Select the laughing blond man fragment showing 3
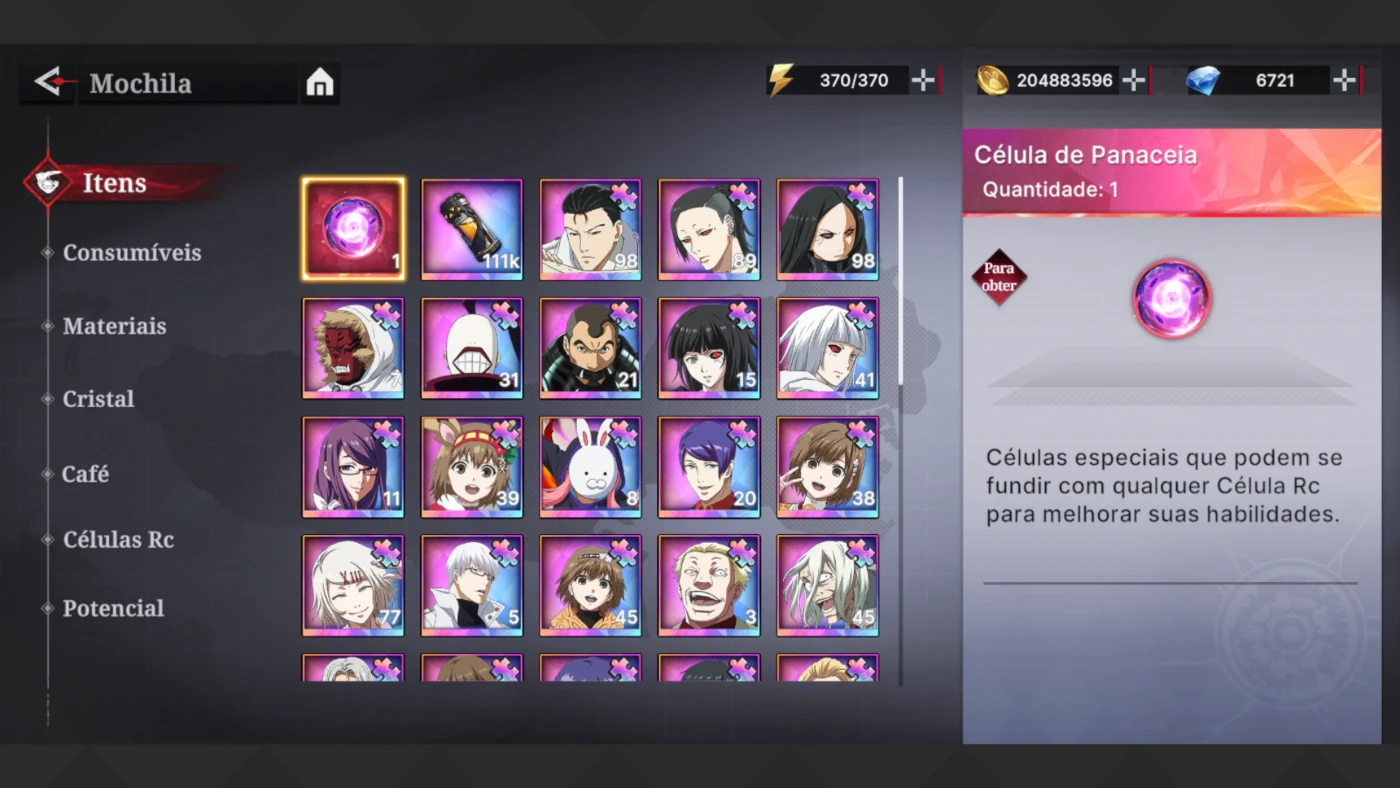This screenshot has width=1400, height=788. click(709, 585)
